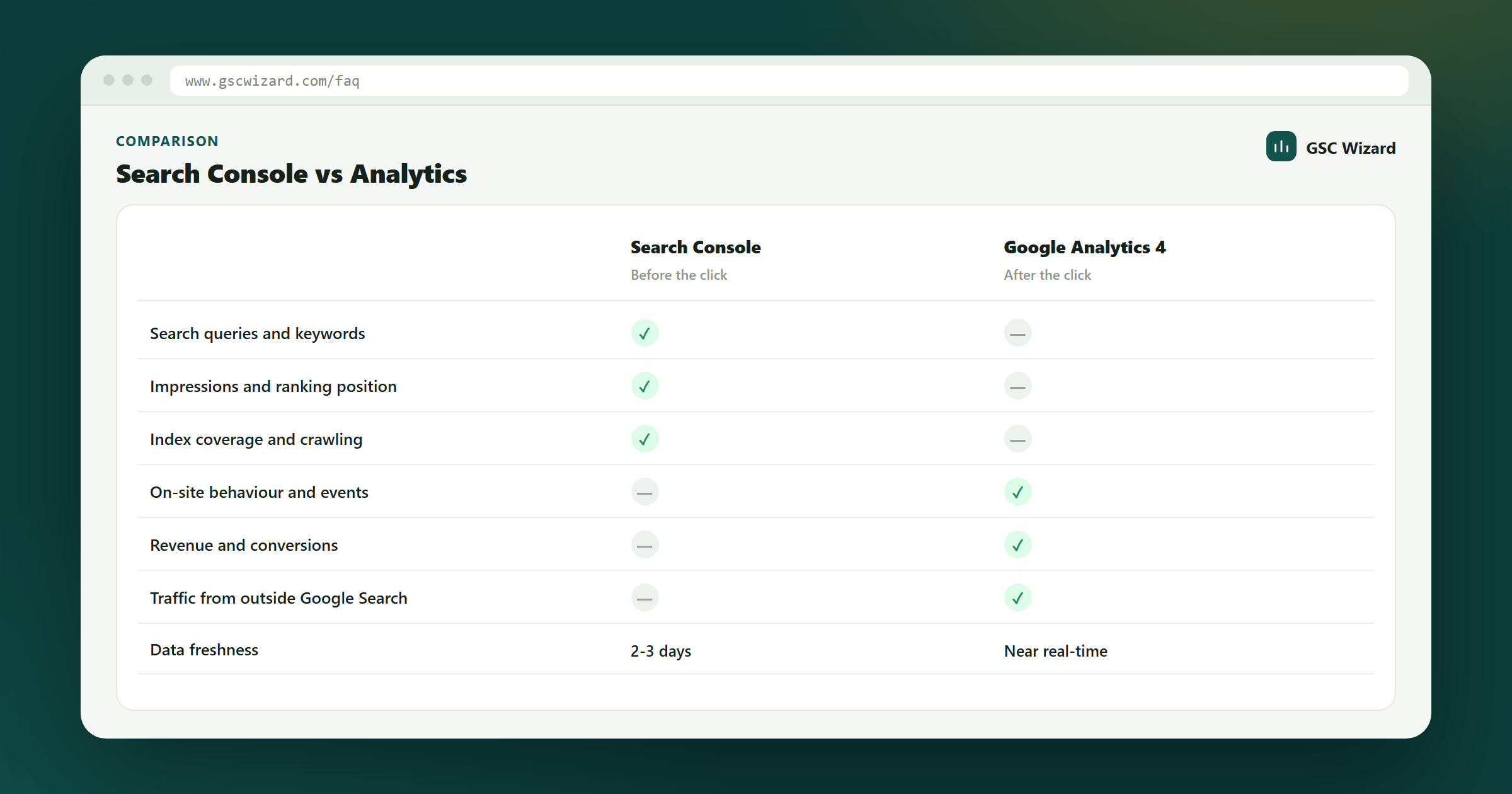Viewport: 1512px width, 794px height.
Task: Click the 'Search queries and keywords' row label
Action: tap(257, 333)
